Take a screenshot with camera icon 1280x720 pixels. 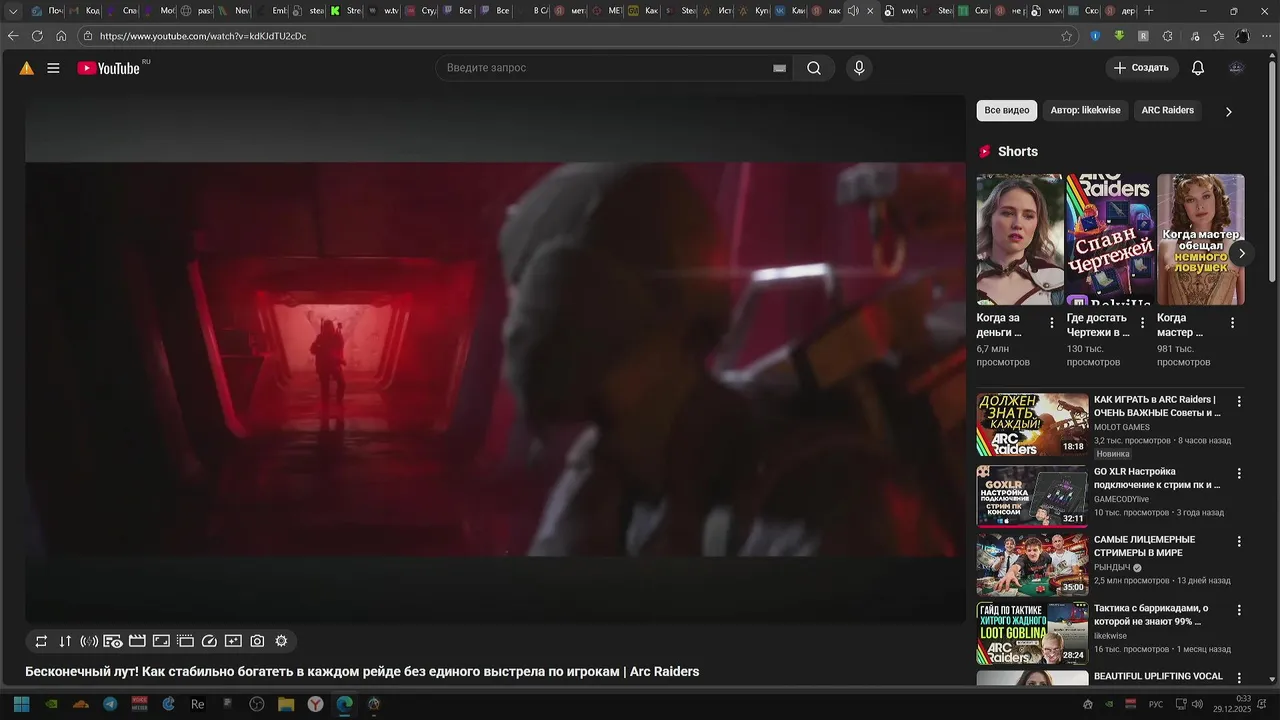tap(257, 641)
